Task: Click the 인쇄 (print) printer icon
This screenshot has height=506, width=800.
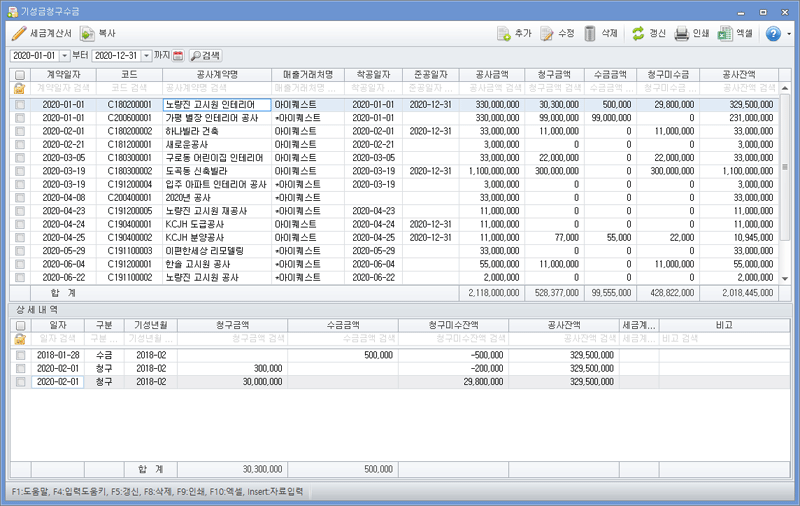Action: coord(681,33)
